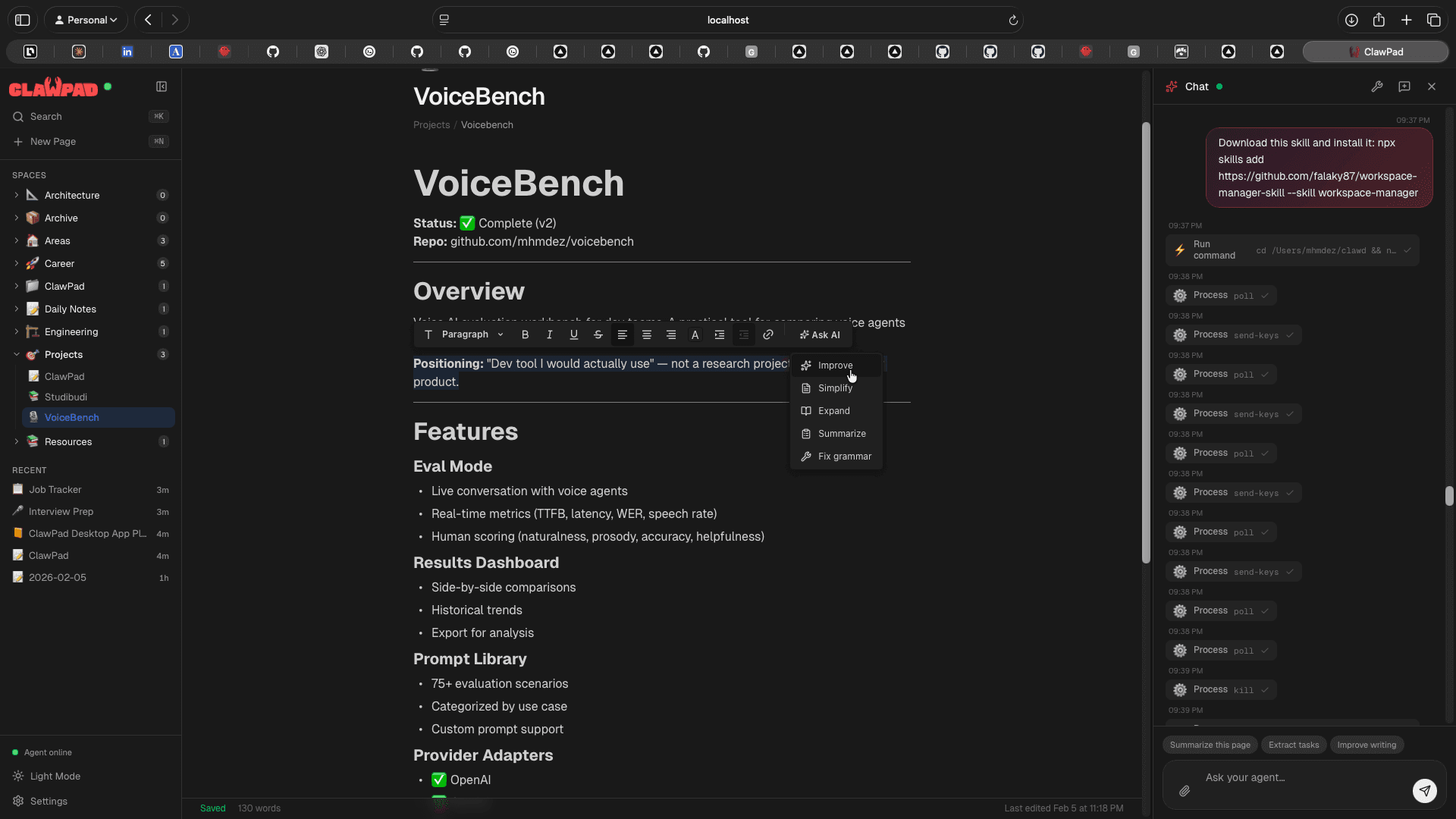Choose Simplify from Ask AI menu
Viewport: 1456px width, 819px height.
coord(835,388)
